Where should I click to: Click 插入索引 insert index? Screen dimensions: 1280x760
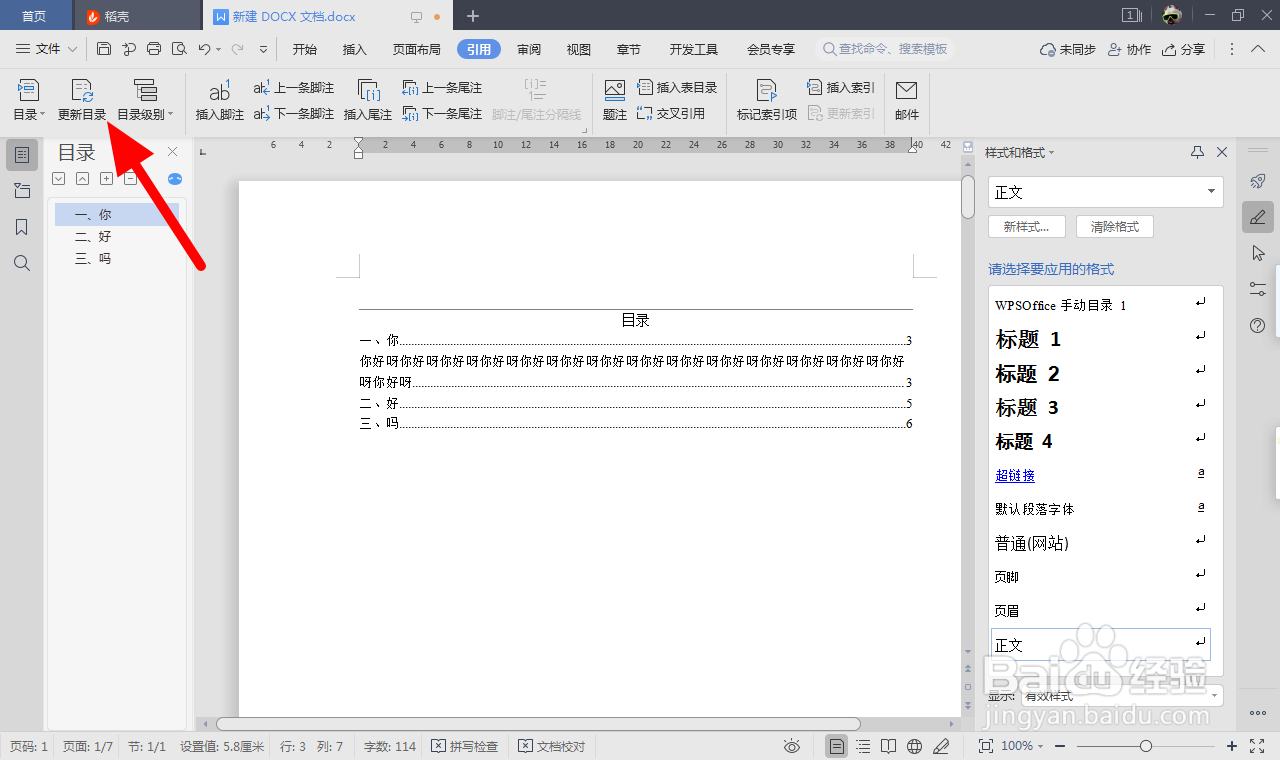coord(841,88)
